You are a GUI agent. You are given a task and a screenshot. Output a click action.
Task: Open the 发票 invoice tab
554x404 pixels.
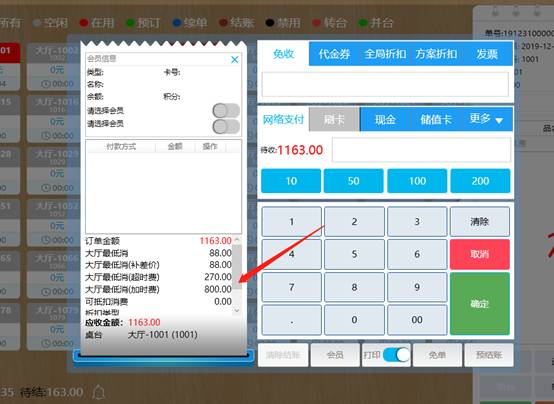point(487,54)
